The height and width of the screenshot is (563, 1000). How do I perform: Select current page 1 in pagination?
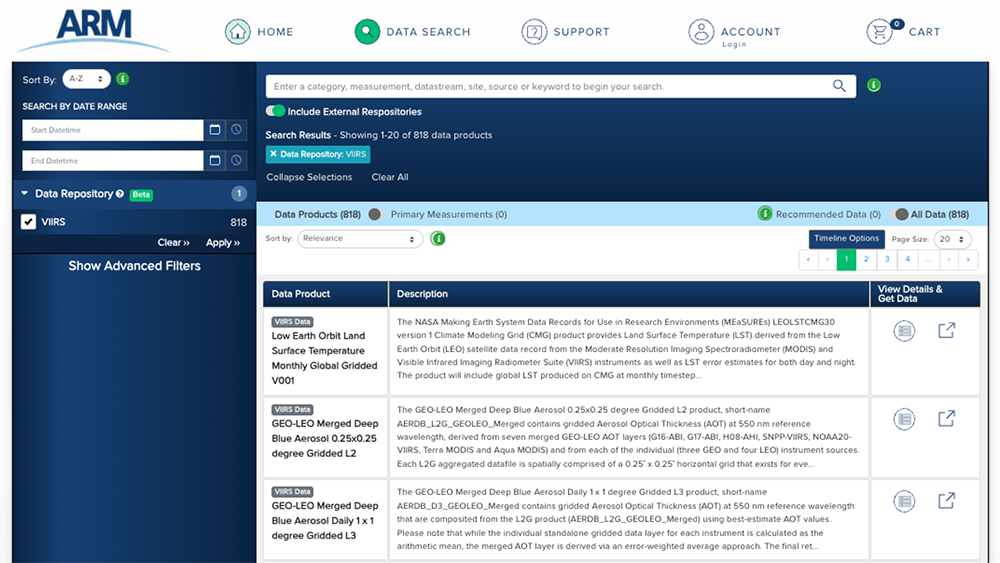click(x=846, y=259)
